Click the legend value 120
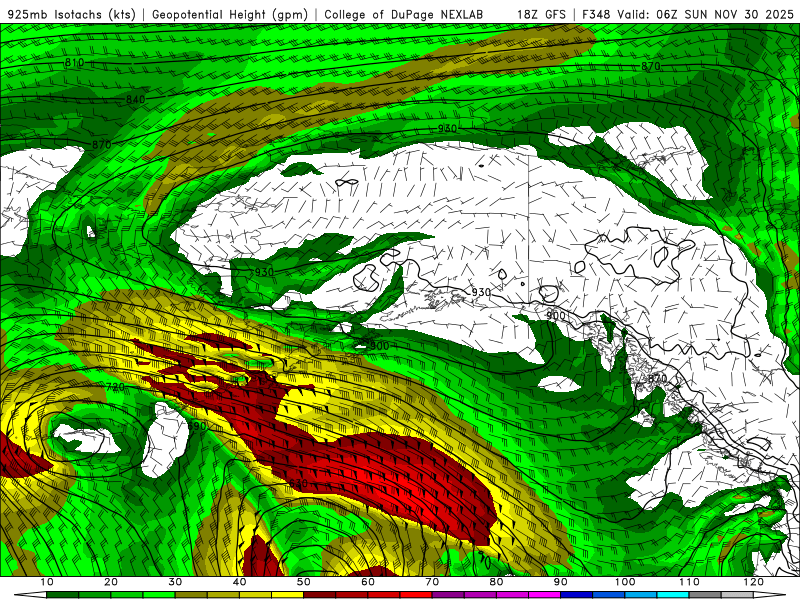The width and height of the screenshot is (800, 600). (754, 582)
